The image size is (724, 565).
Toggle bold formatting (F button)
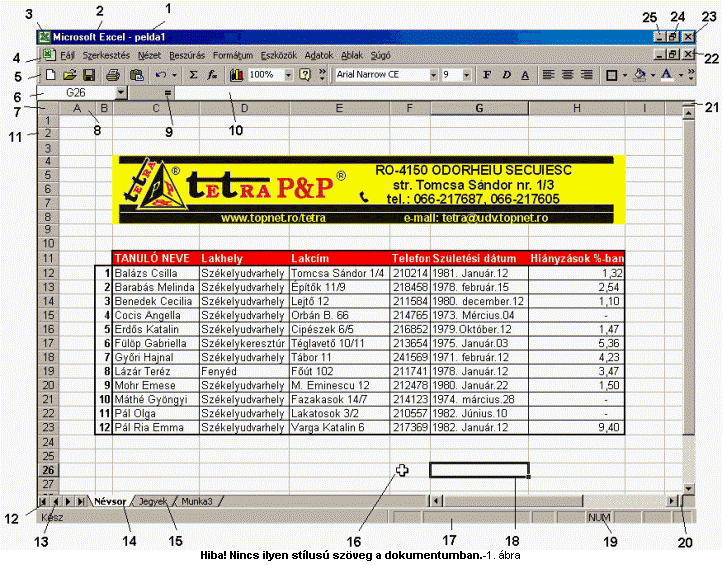click(487, 75)
